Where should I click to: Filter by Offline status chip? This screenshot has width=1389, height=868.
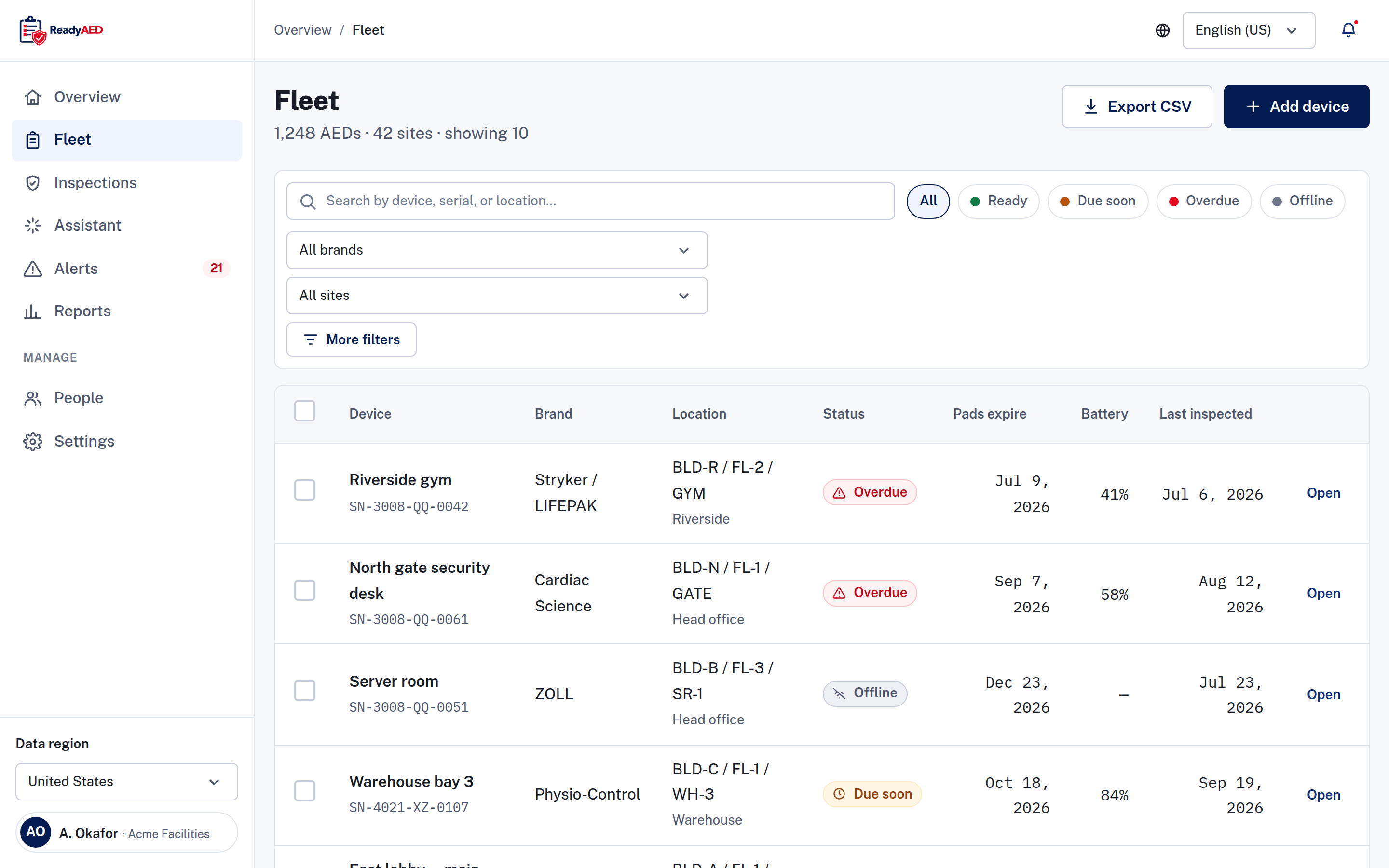click(x=1302, y=201)
